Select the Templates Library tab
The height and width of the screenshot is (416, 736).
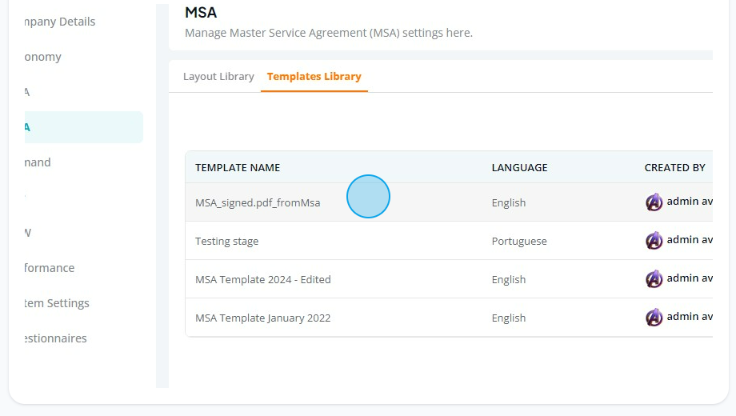(314, 77)
